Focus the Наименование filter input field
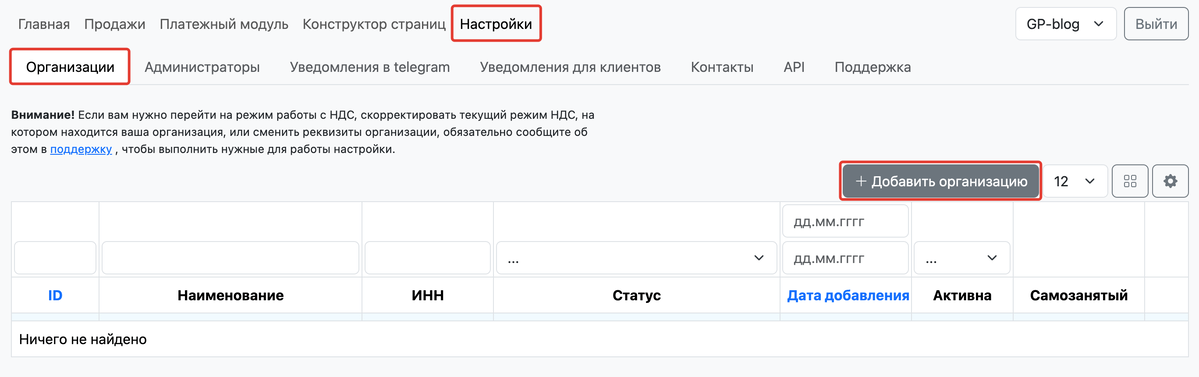Image resolution: width=1199 pixels, height=377 pixels. [230, 258]
